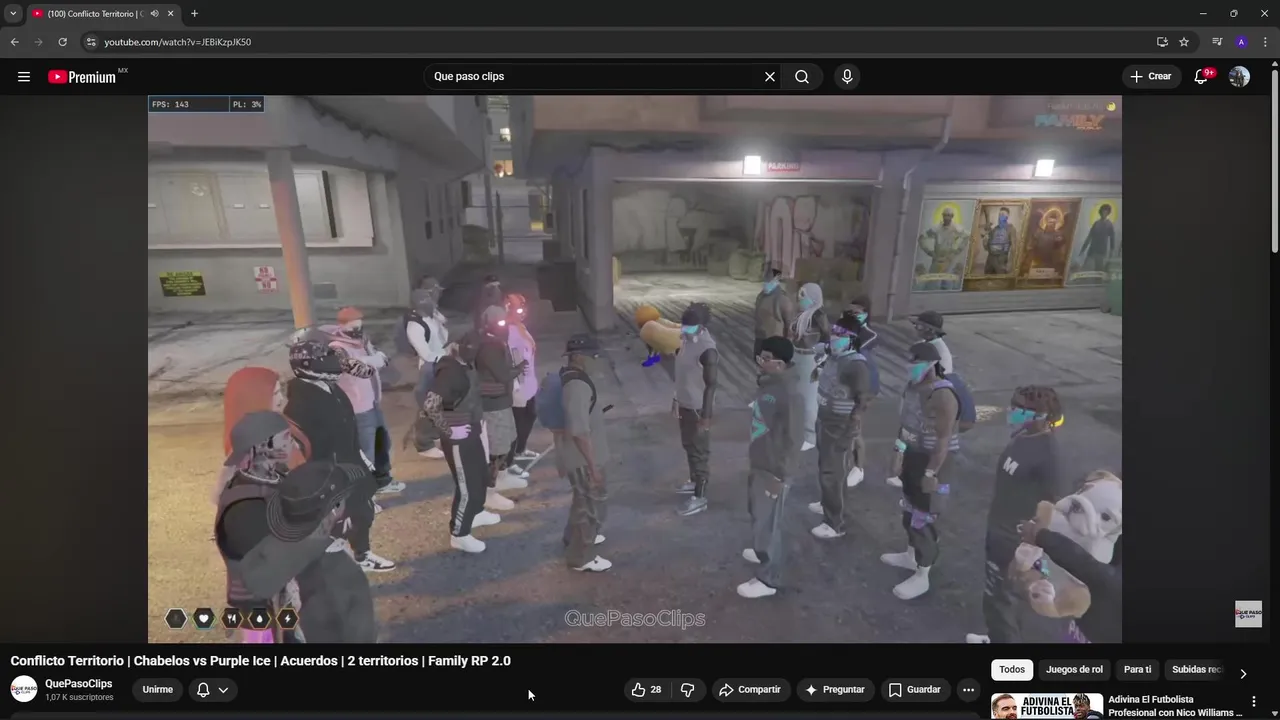Open the QuePasoClips channel avatar

pyautogui.click(x=24, y=689)
